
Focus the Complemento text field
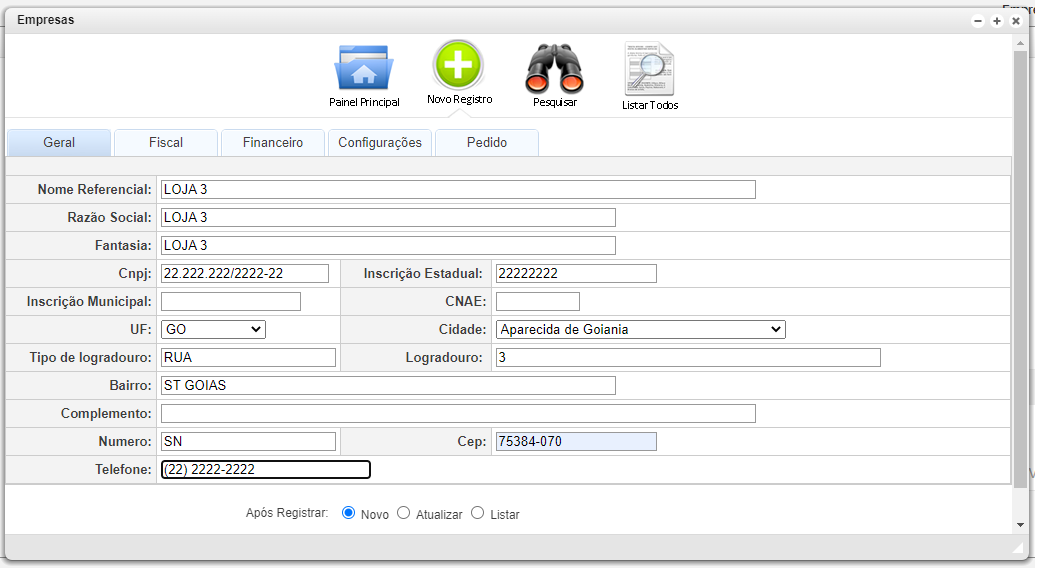[x=458, y=413]
